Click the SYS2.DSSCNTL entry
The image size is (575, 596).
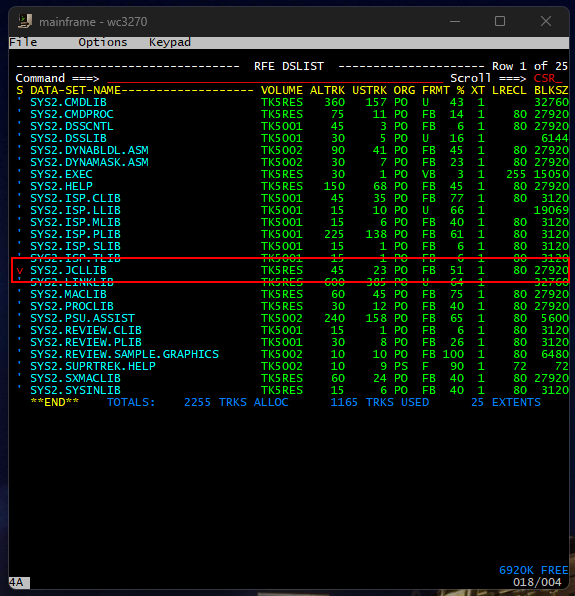point(72,126)
